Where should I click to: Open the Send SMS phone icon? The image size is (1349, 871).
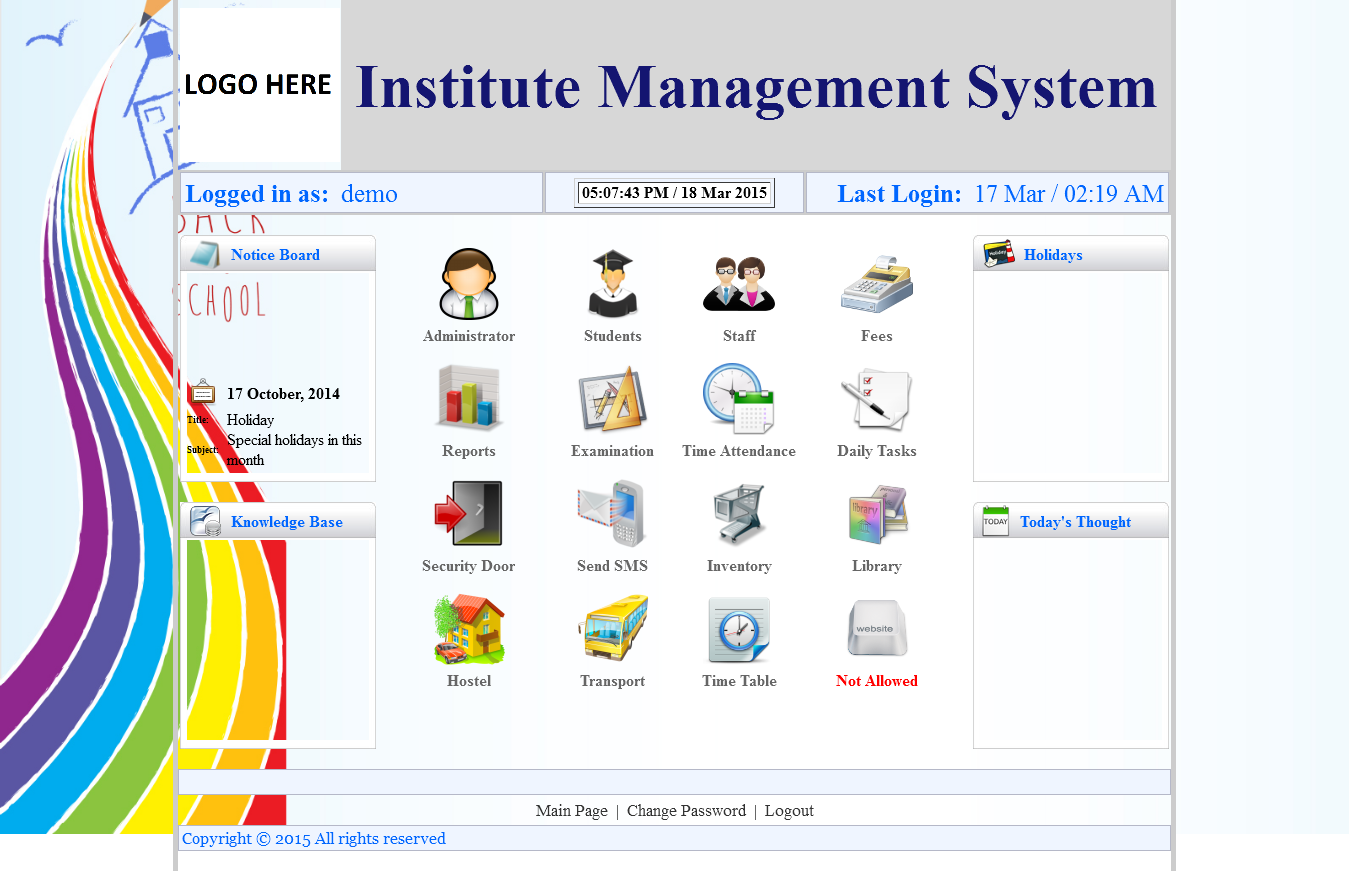pyautogui.click(x=612, y=513)
